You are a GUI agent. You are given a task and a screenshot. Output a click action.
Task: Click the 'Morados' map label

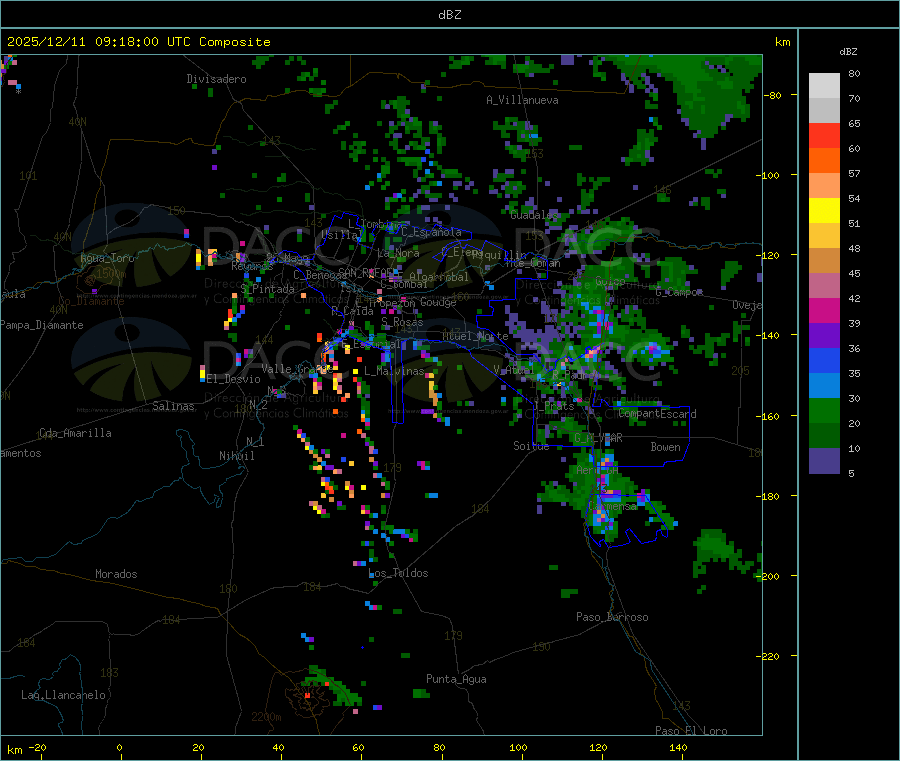click(x=116, y=574)
